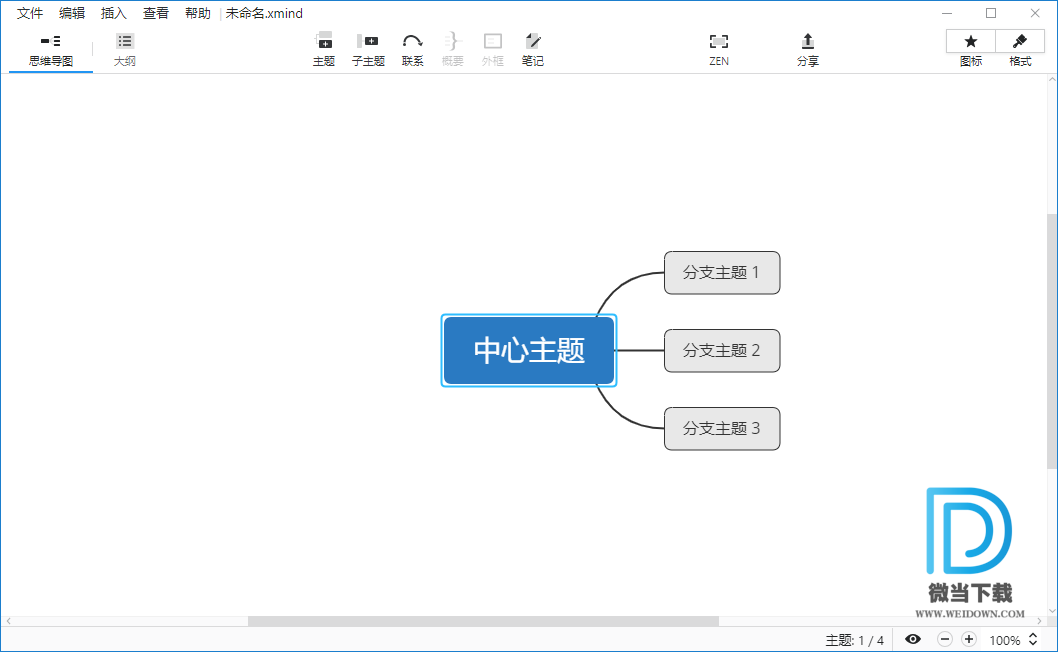The width and height of the screenshot is (1058, 652).
Task: Click the up scroll arrow
Action: click(1052, 80)
